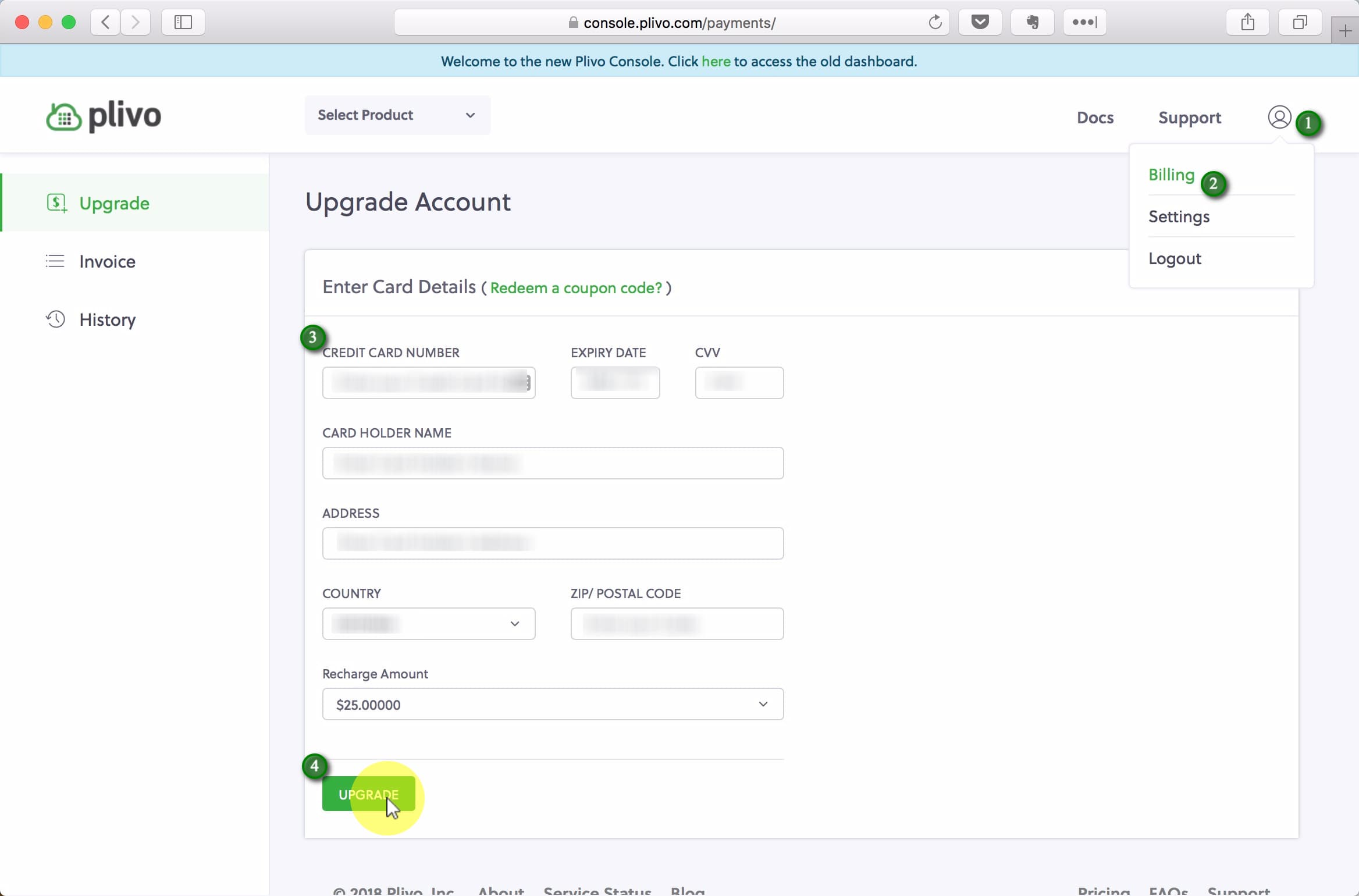Click the user account icon

1280,117
